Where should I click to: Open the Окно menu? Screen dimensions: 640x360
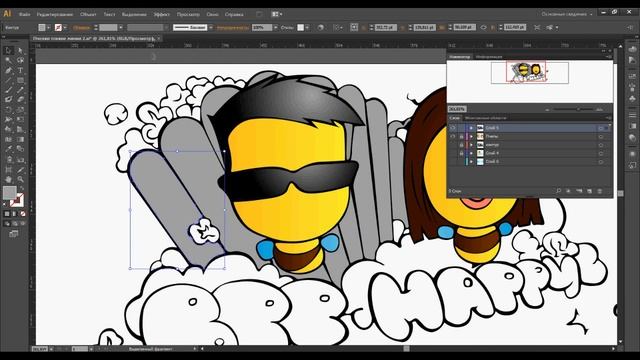212,14
